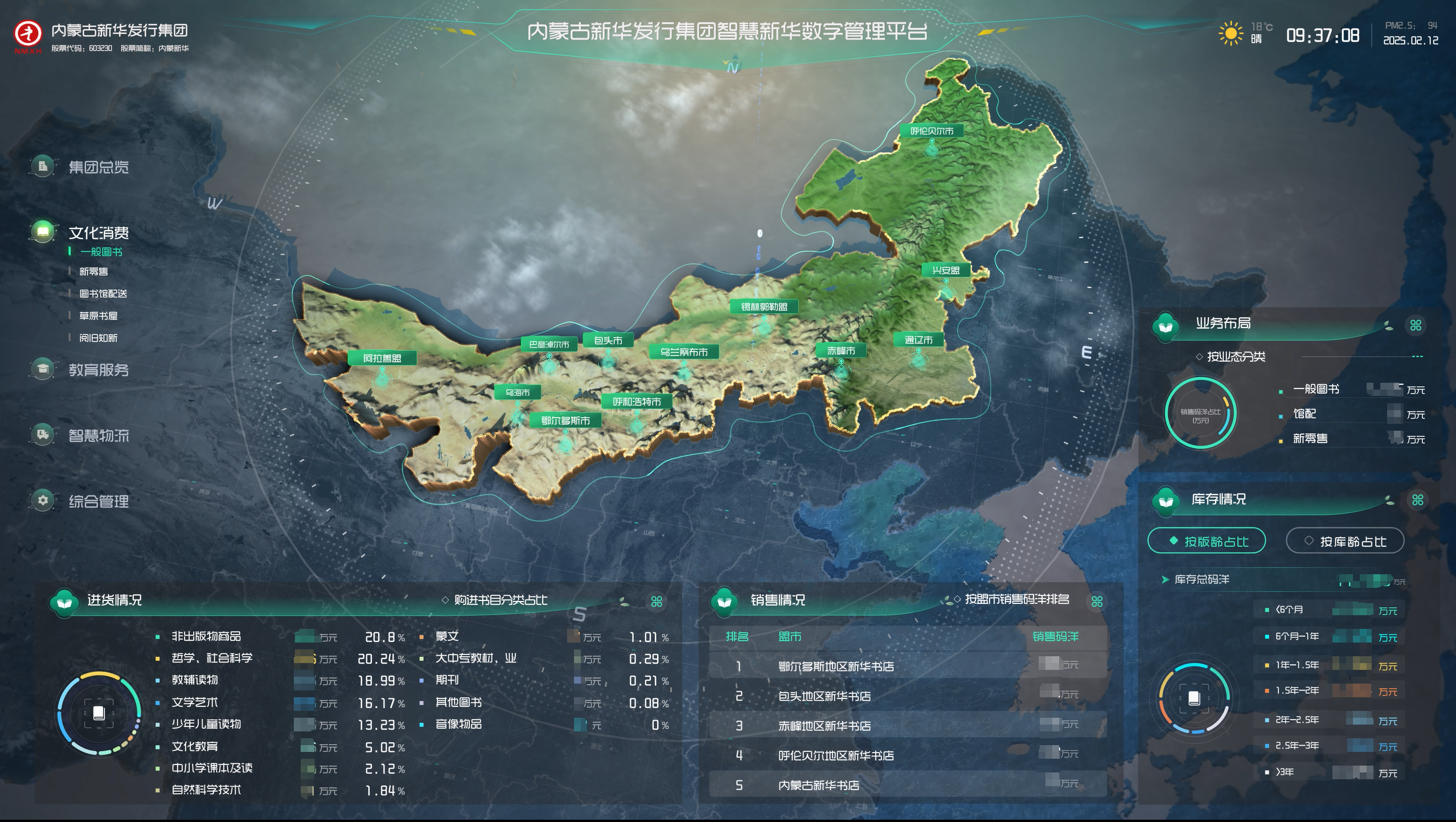
Task: Click 呼伦贝尔地区新华书店 ranking row
Action: click(908, 755)
